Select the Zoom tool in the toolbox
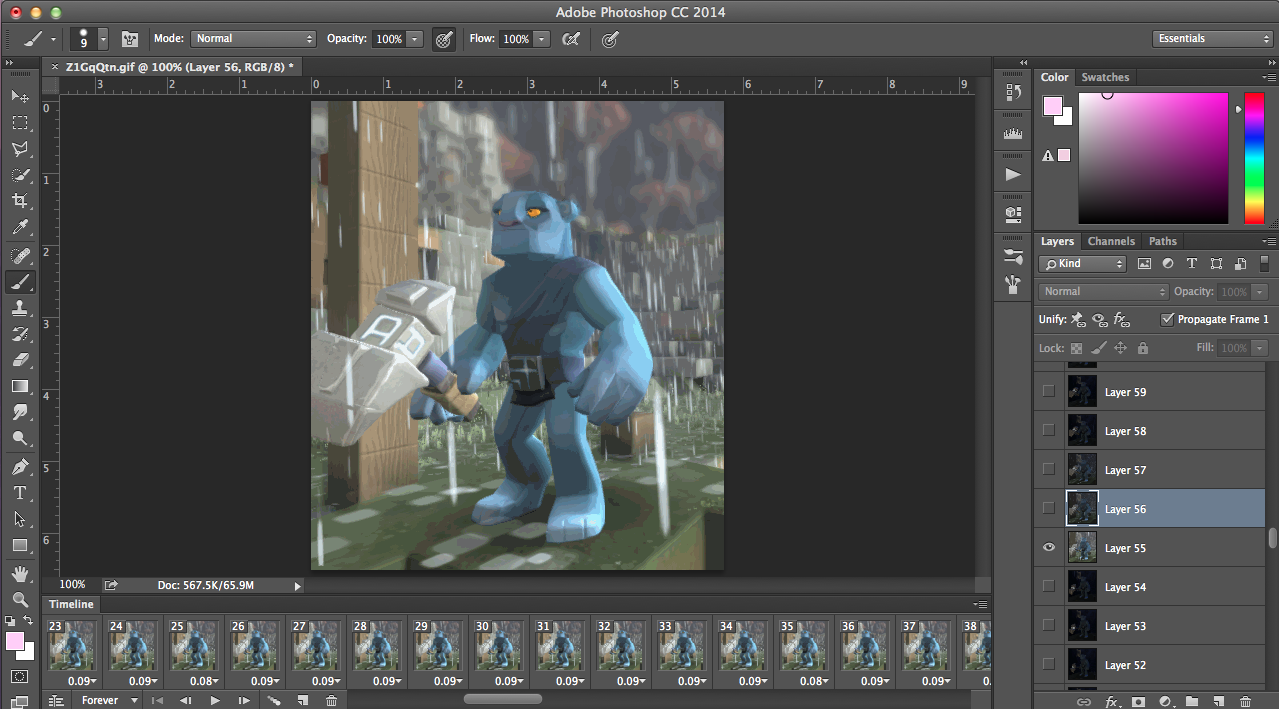The width and height of the screenshot is (1279, 709). [20, 600]
